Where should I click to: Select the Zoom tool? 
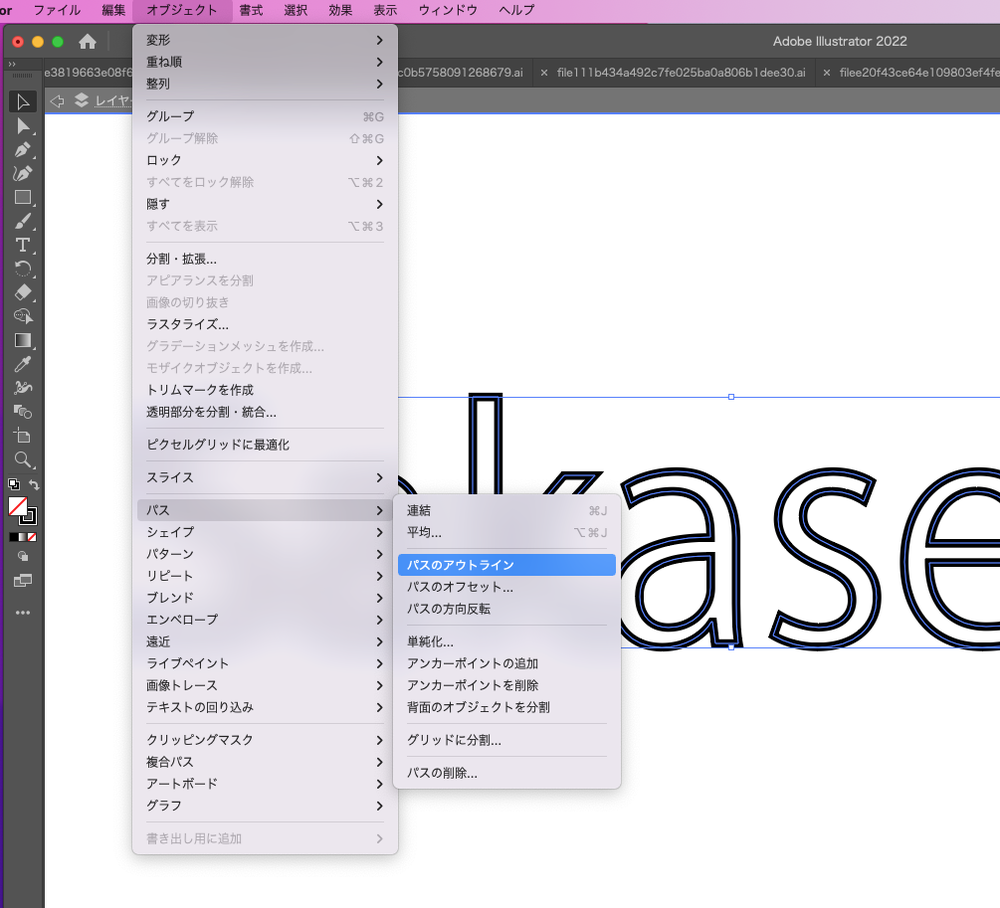pos(23,460)
